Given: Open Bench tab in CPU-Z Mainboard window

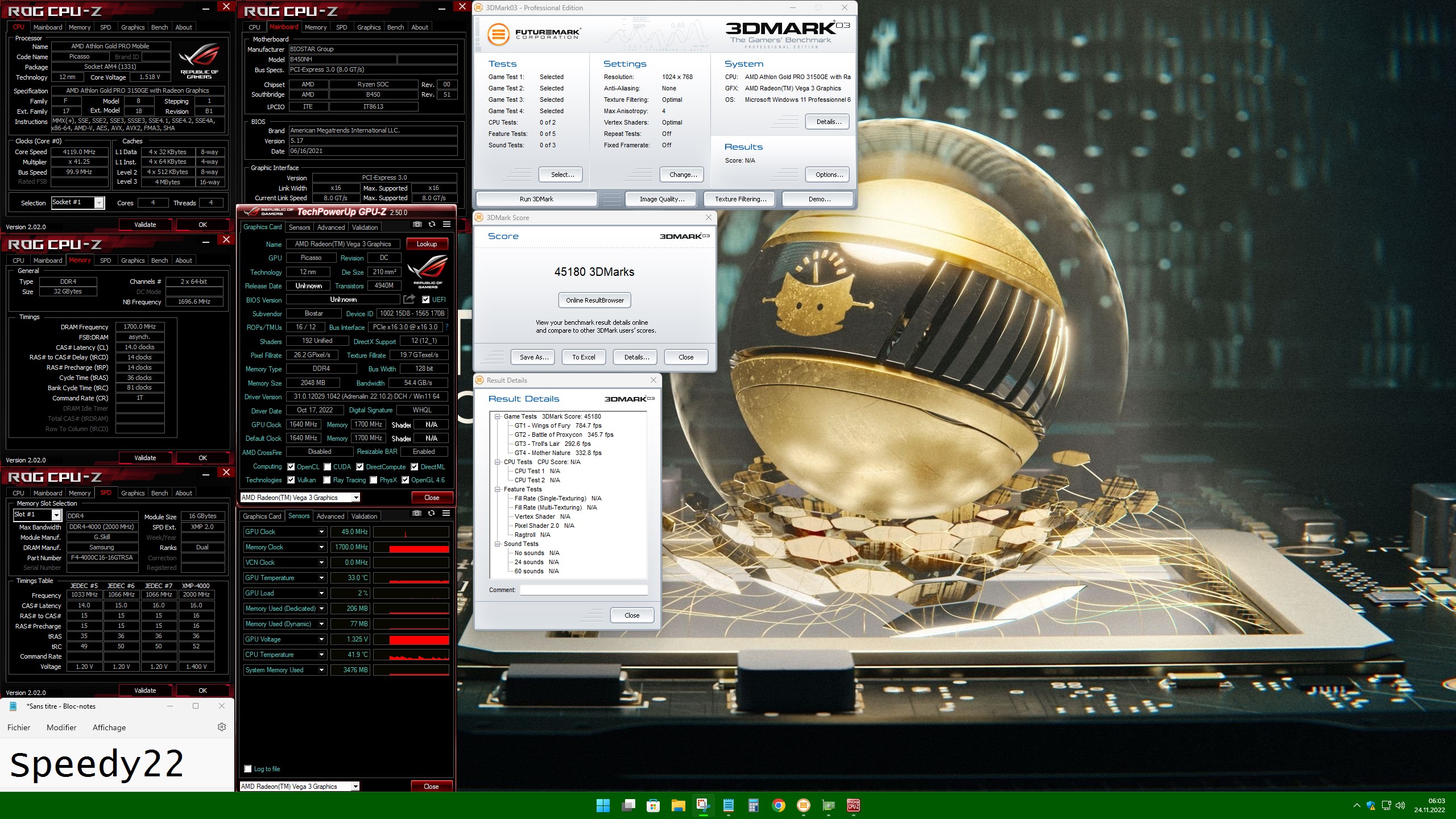Looking at the screenshot, I should click(x=395, y=27).
